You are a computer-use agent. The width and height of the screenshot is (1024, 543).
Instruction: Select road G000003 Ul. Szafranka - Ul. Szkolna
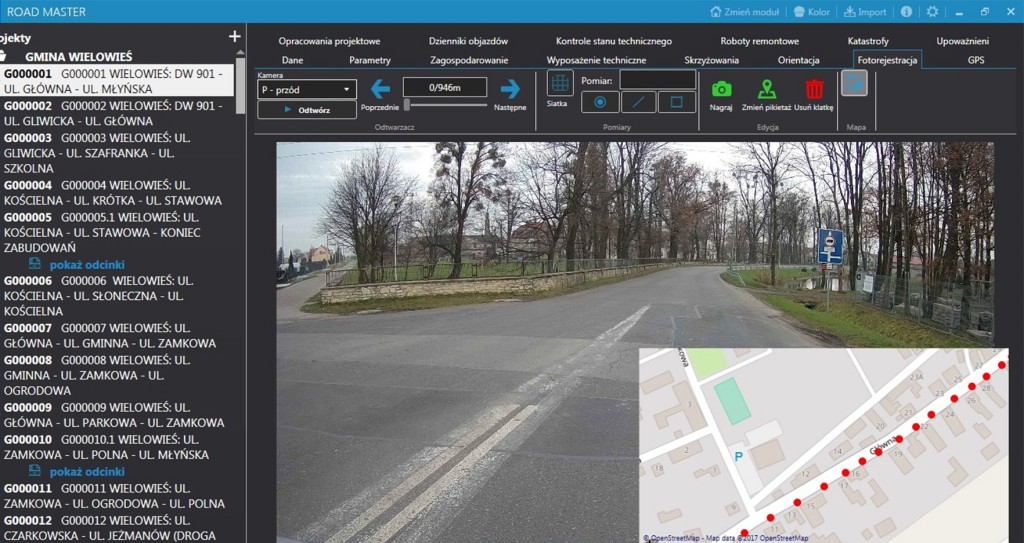(x=116, y=153)
